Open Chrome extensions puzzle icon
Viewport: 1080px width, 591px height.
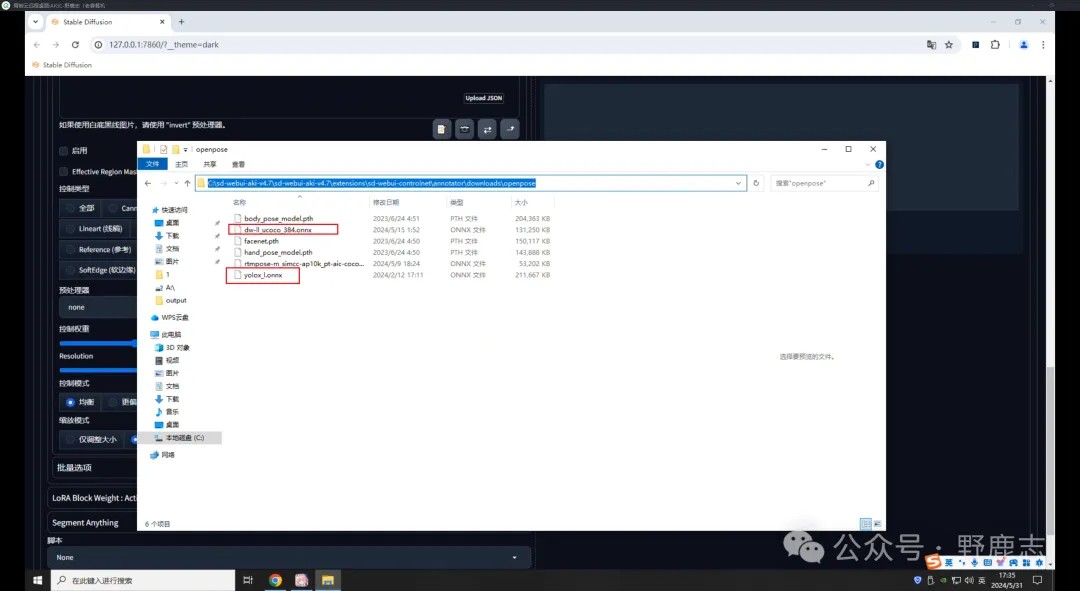tap(995, 45)
